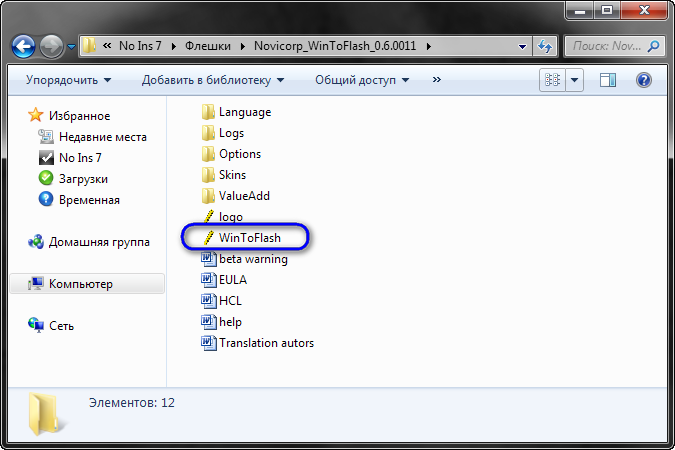Click the Сеть network icon
Screen dimensions: 675x450
coord(36,325)
